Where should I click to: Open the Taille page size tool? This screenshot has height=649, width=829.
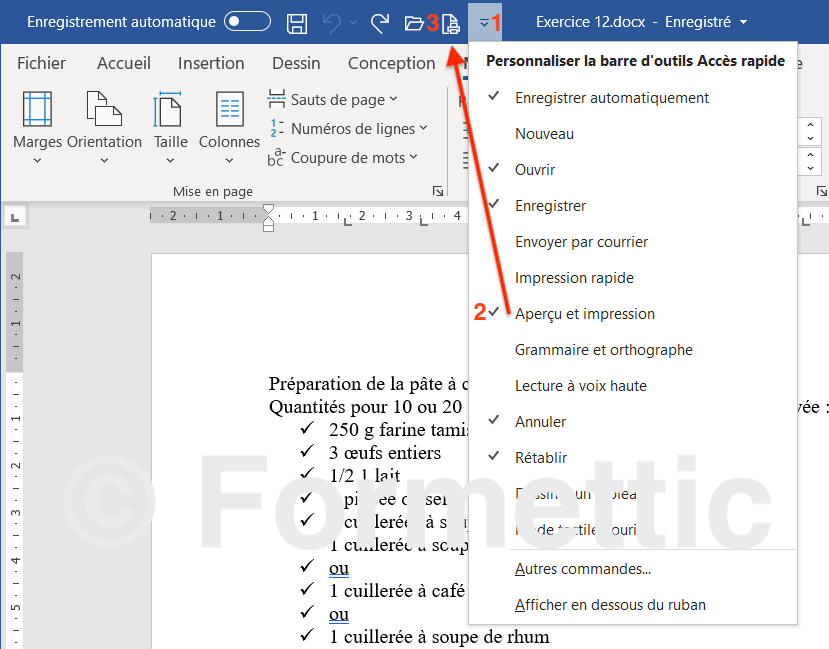pyautogui.click(x=170, y=125)
